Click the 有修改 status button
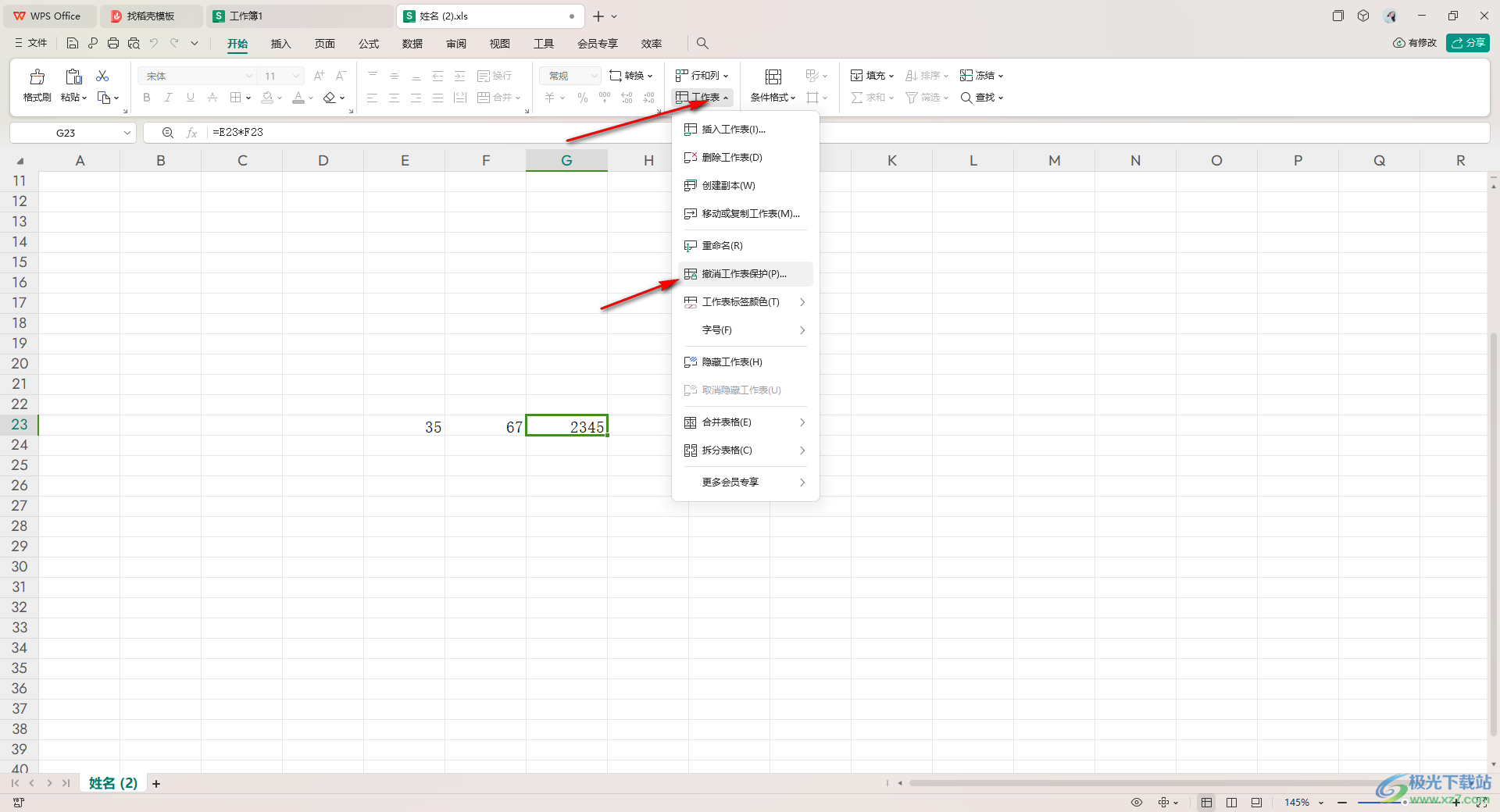The image size is (1500, 812). pos(1415,43)
